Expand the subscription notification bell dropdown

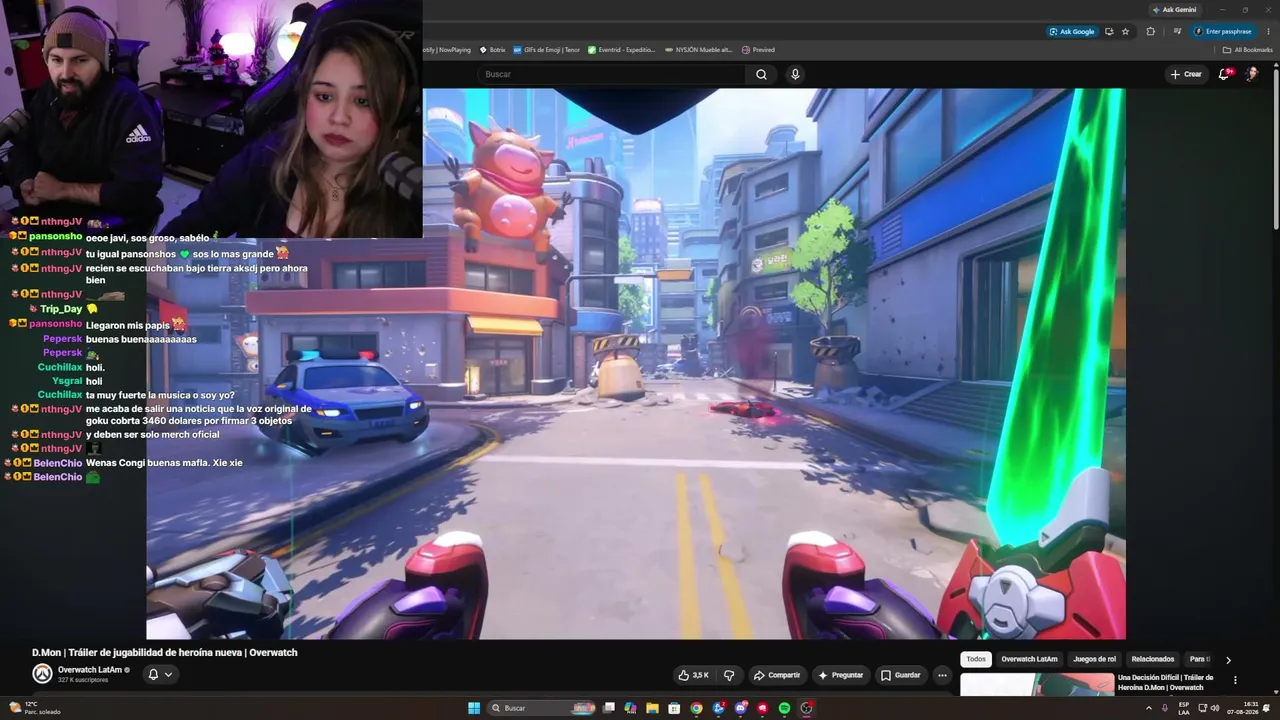click(x=160, y=674)
